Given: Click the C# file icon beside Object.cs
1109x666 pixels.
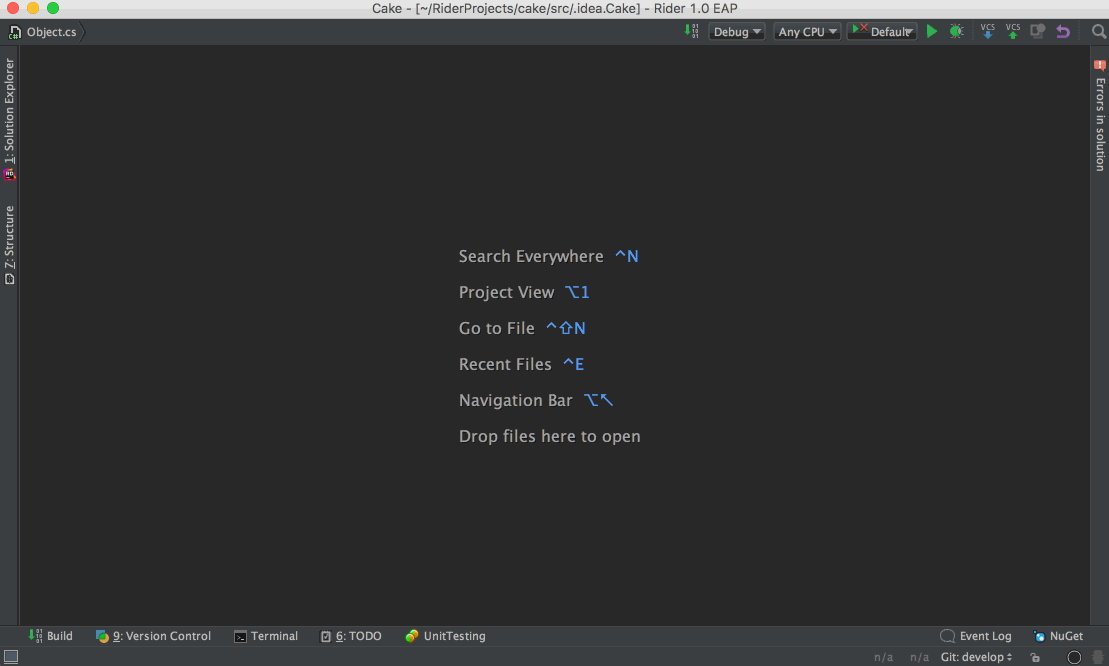Looking at the screenshot, I should (x=14, y=32).
